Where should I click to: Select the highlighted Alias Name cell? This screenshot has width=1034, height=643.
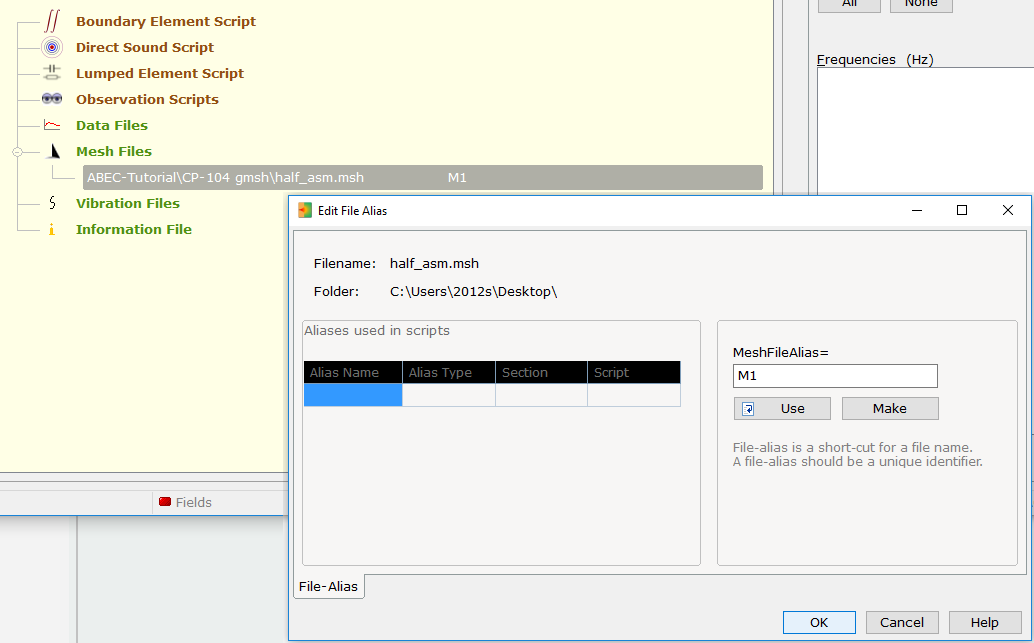point(353,395)
